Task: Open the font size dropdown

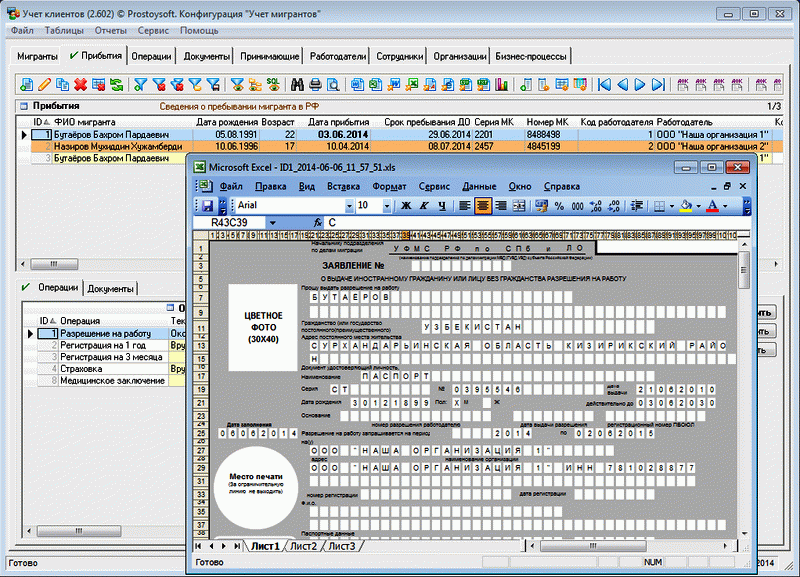Action: tap(389, 205)
